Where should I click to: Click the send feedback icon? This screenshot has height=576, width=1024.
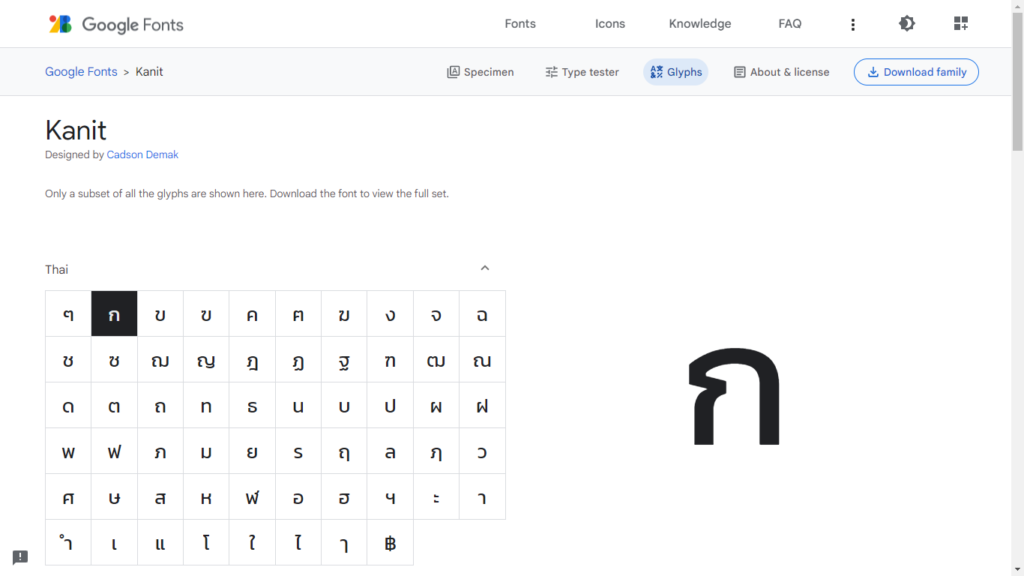click(x=20, y=557)
